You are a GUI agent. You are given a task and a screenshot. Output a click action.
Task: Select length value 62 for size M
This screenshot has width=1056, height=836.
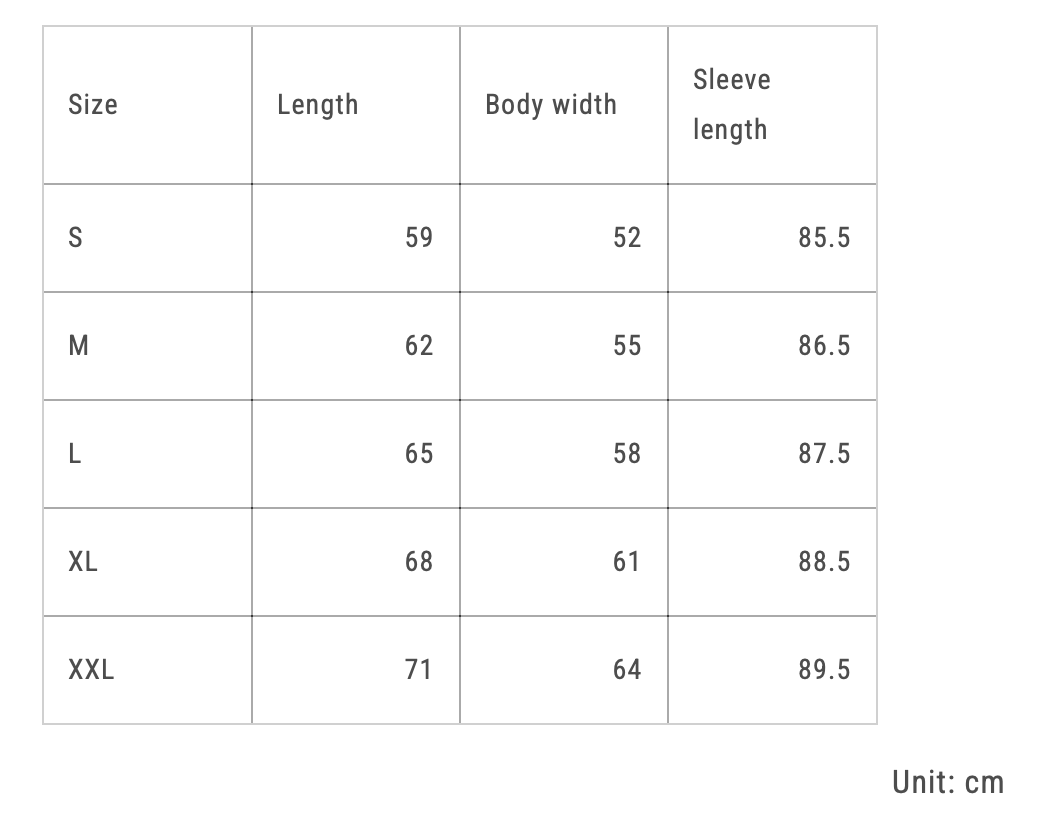[x=419, y=346]
